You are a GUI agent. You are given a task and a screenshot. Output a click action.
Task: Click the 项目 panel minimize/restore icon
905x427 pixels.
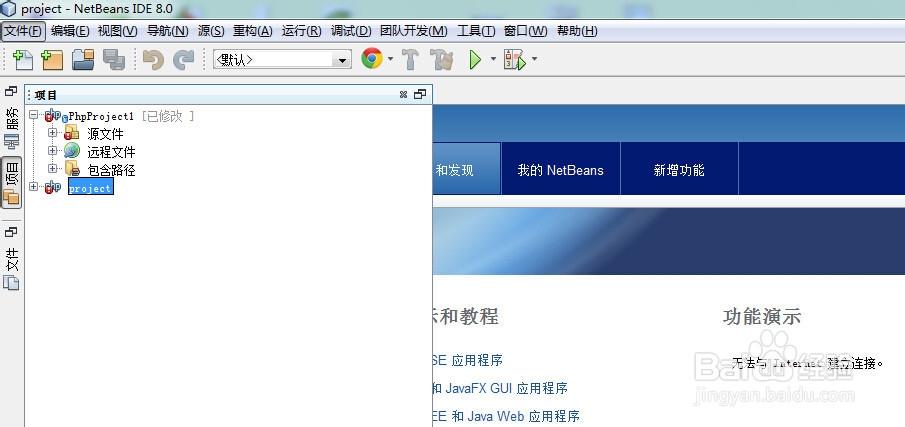coord(420,95)
